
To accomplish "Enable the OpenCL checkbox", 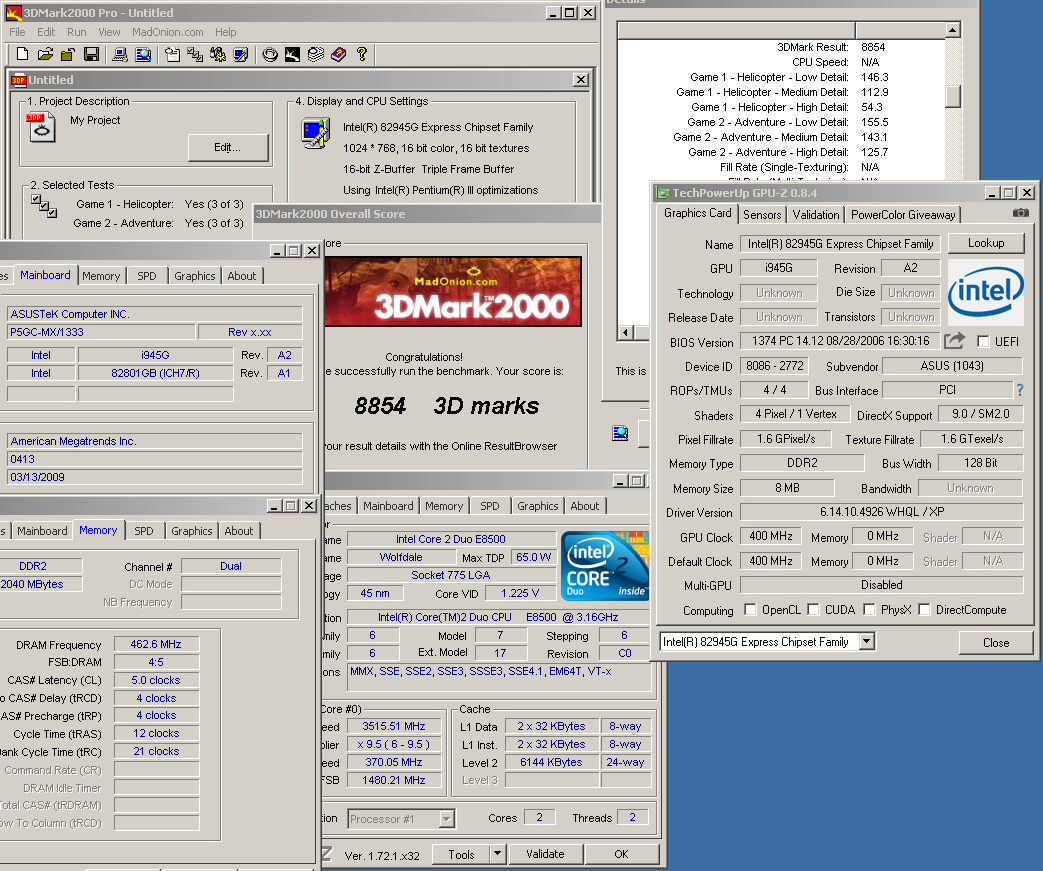I will coord(750,610).
